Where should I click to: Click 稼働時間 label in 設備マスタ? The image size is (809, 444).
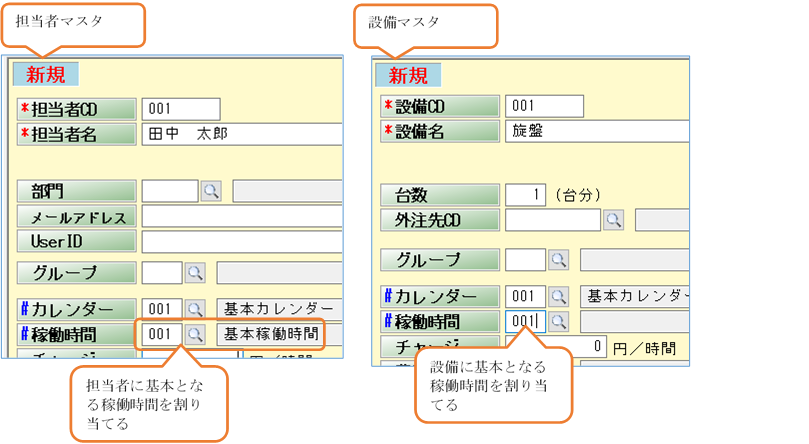[440, 321]
